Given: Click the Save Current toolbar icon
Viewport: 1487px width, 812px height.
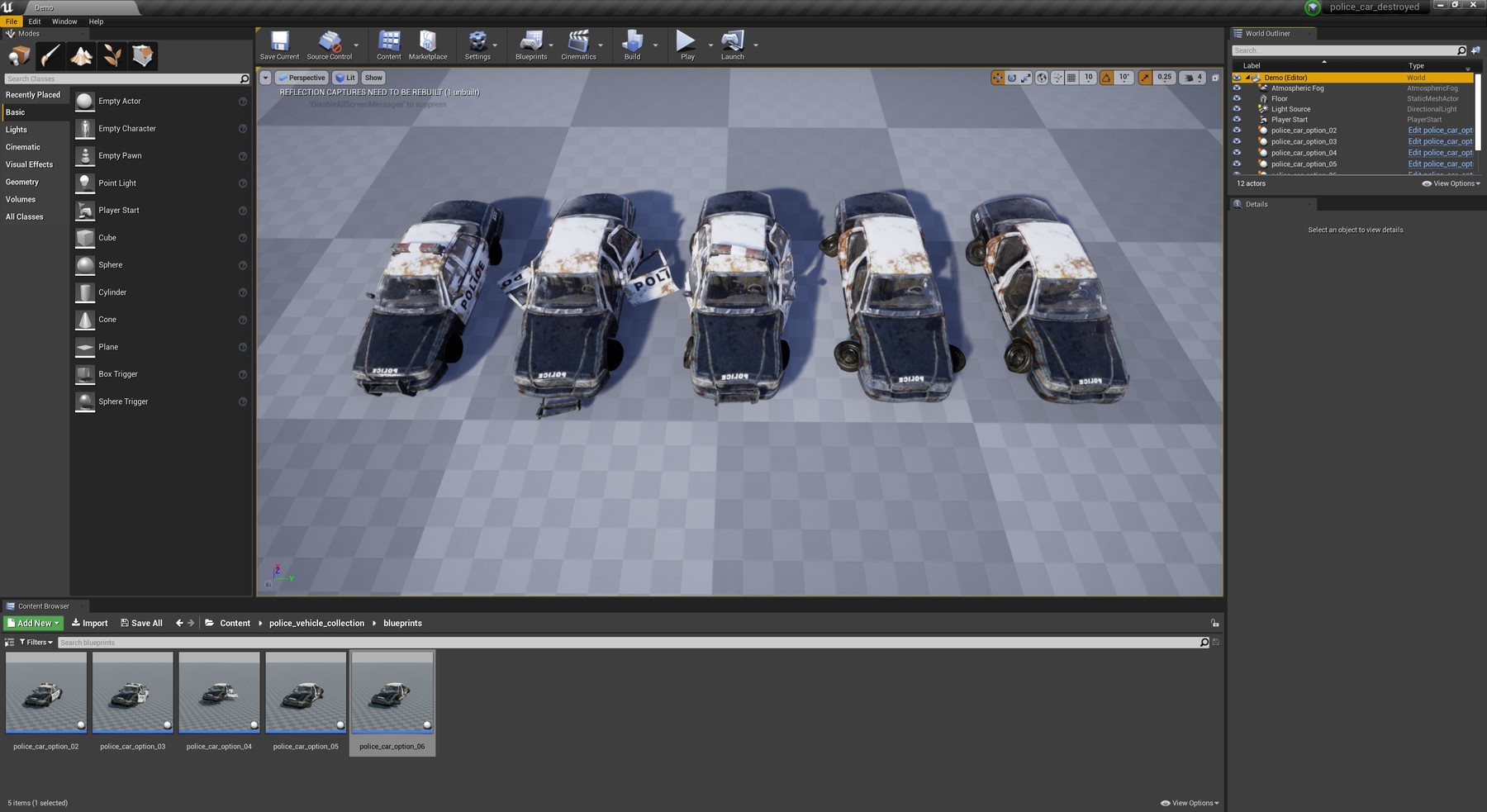Looking at the screenshot, I should click(279, 45).
